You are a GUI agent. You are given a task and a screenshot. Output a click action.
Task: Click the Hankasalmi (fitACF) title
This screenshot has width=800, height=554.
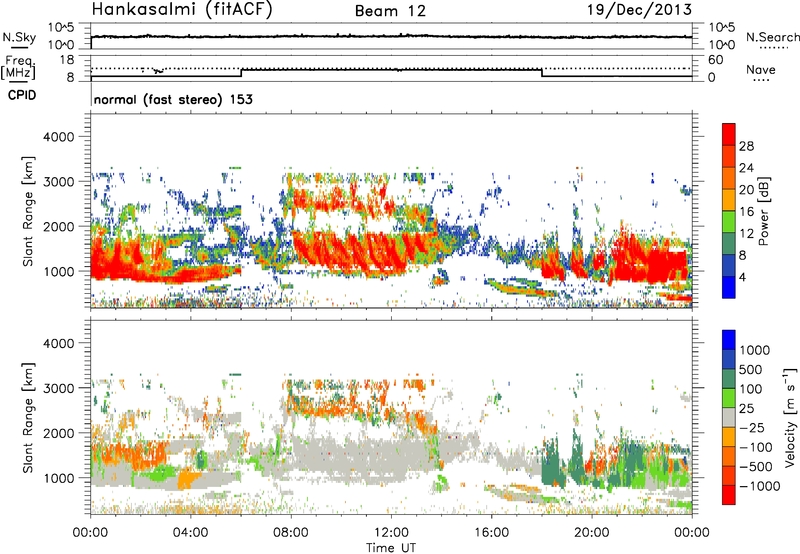(x=182, y=10)
